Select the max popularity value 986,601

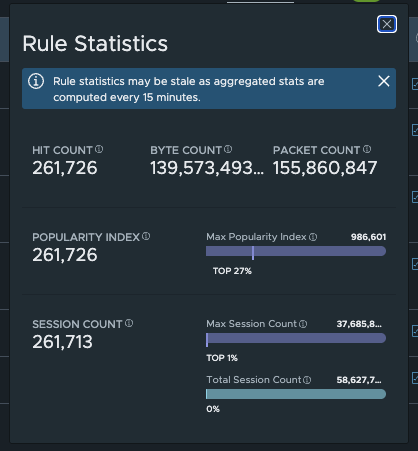click(x=368, y=237)
